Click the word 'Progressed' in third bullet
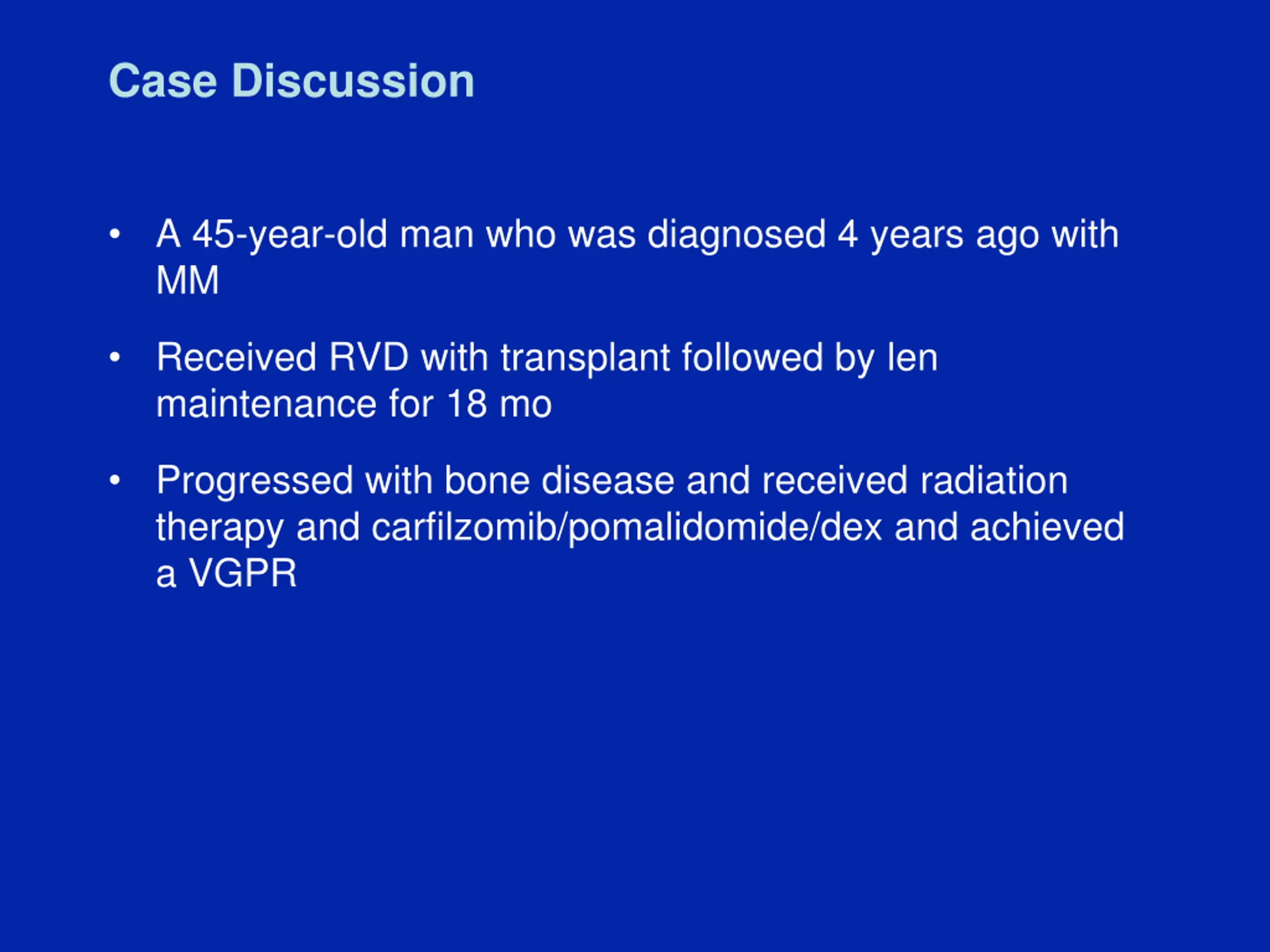Viewport: 1270px width, 952px height. (255, 481)
